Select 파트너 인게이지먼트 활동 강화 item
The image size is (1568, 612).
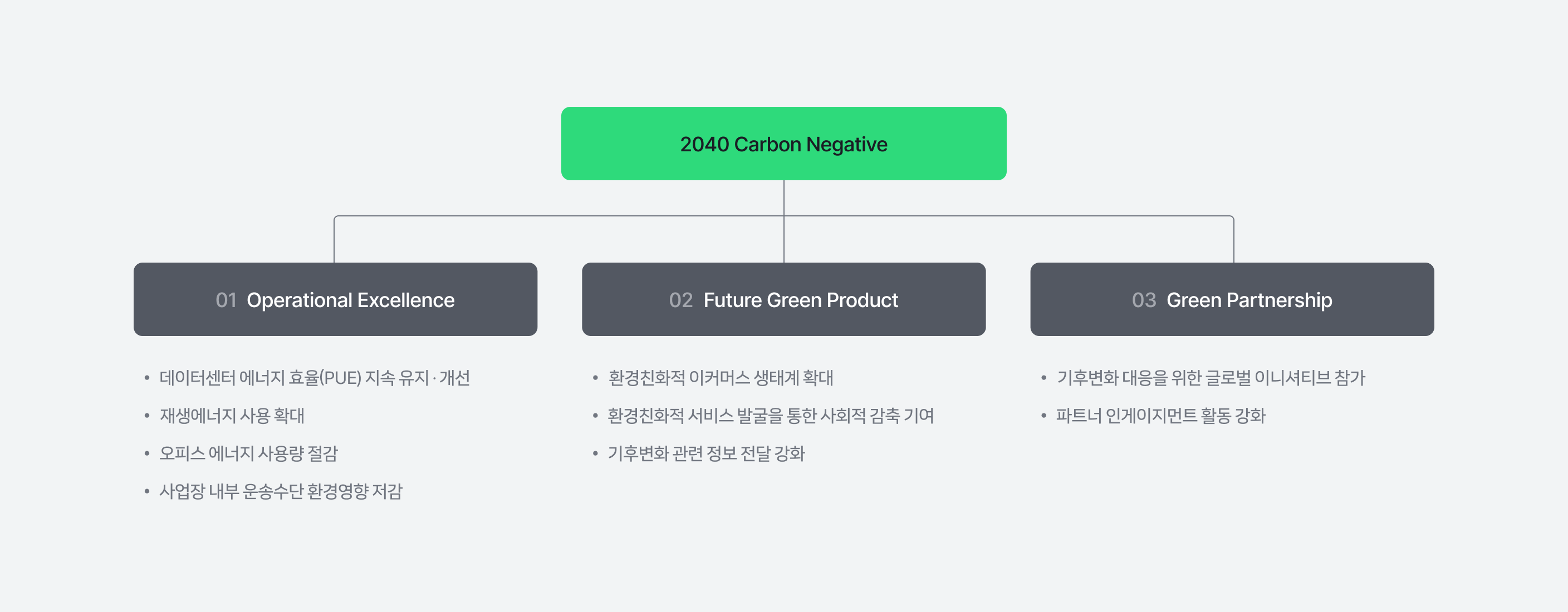[1161, 416]
